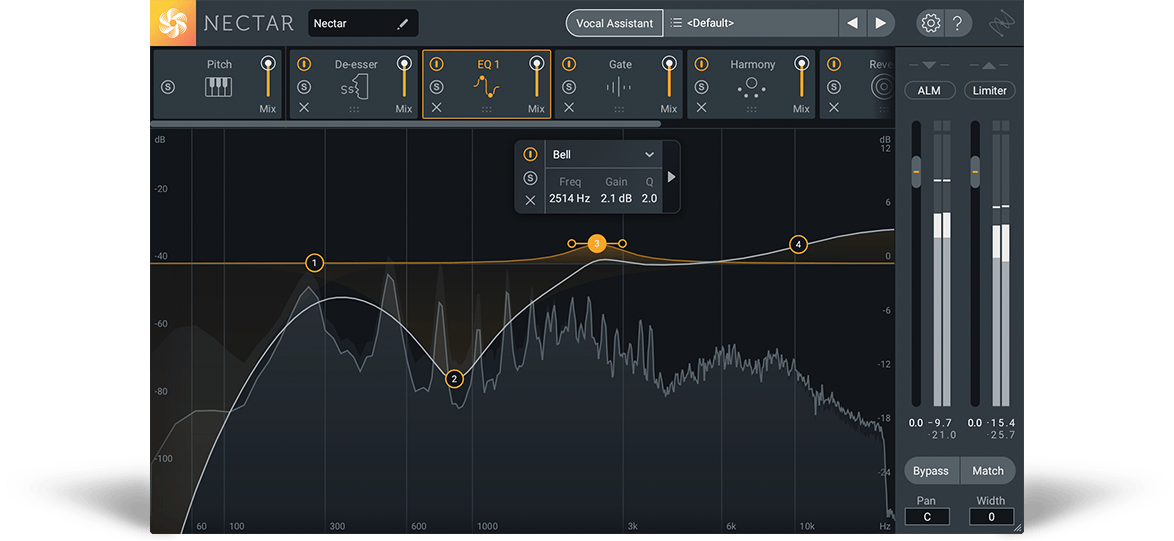
Task: Go to next preset with right arrow
Action: click(881, 23)
